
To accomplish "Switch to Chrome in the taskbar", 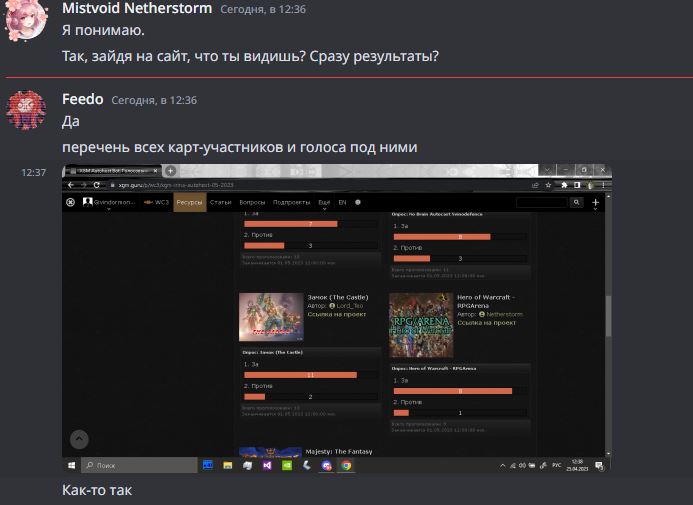I will pyautogui.click(x=346, y=465).
